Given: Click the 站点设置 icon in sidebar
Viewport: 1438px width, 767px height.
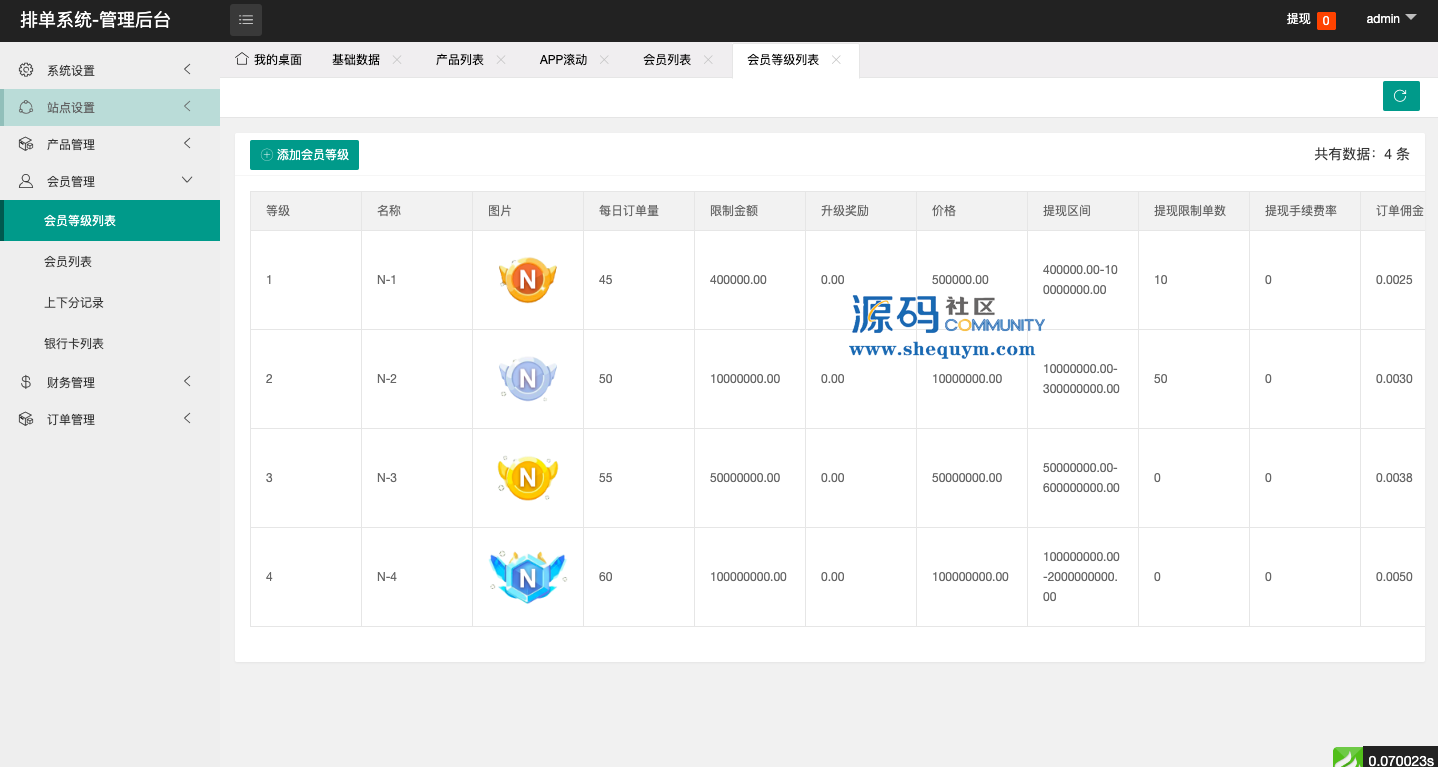Looking at the screenshot, I should (27, 107).
